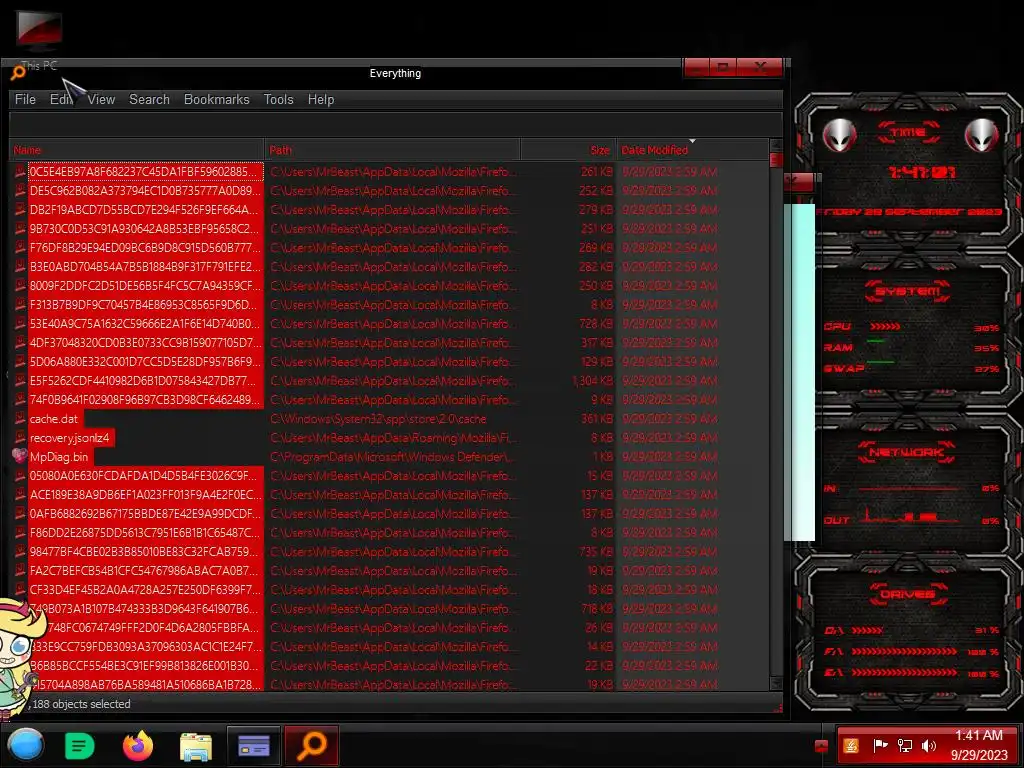
Task: Click the 361 KB size value
Action: point(597,419)
